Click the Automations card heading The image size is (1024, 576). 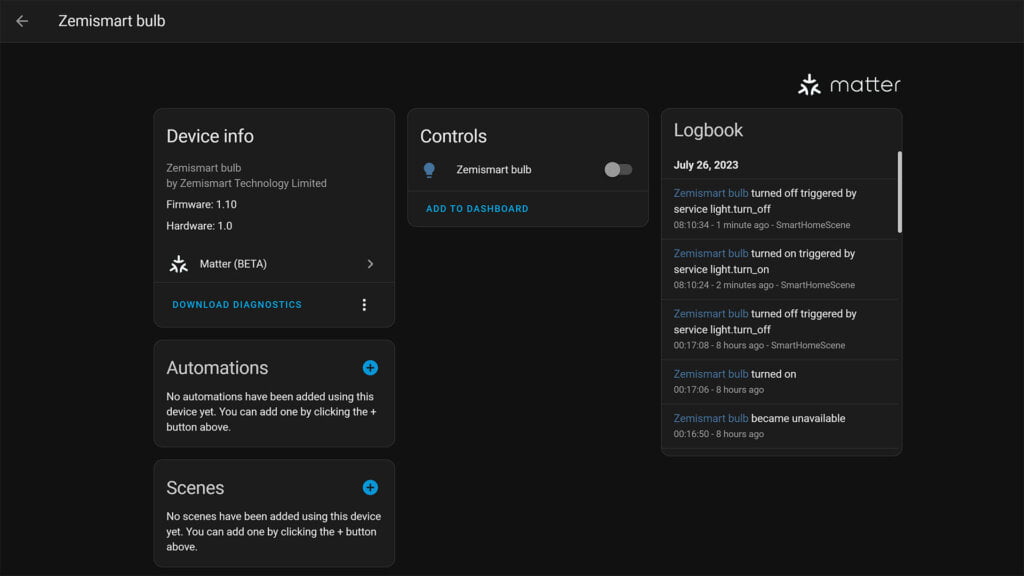[217, 368]
